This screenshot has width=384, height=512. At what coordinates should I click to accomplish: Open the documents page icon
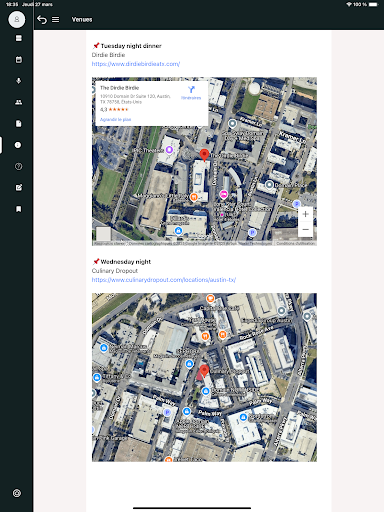click(19, 124)
